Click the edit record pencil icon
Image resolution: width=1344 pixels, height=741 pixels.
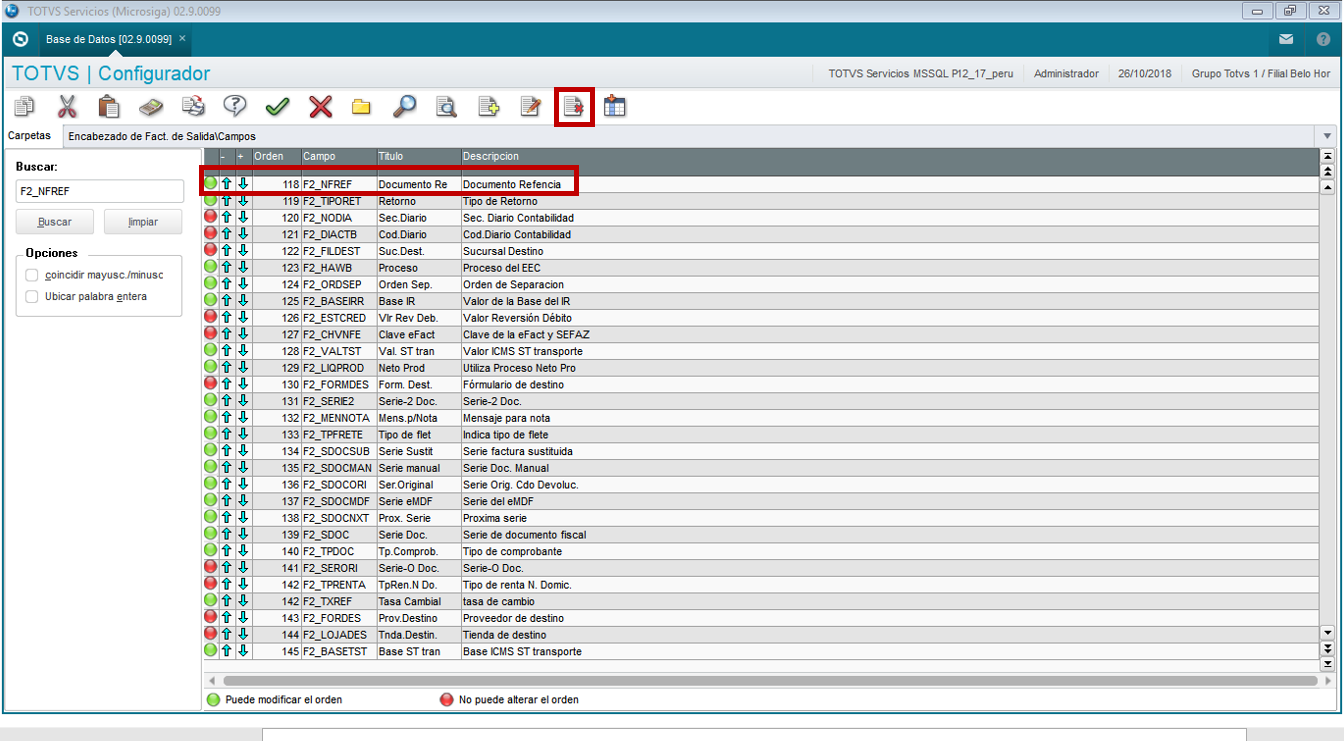(x=530, y=106)
